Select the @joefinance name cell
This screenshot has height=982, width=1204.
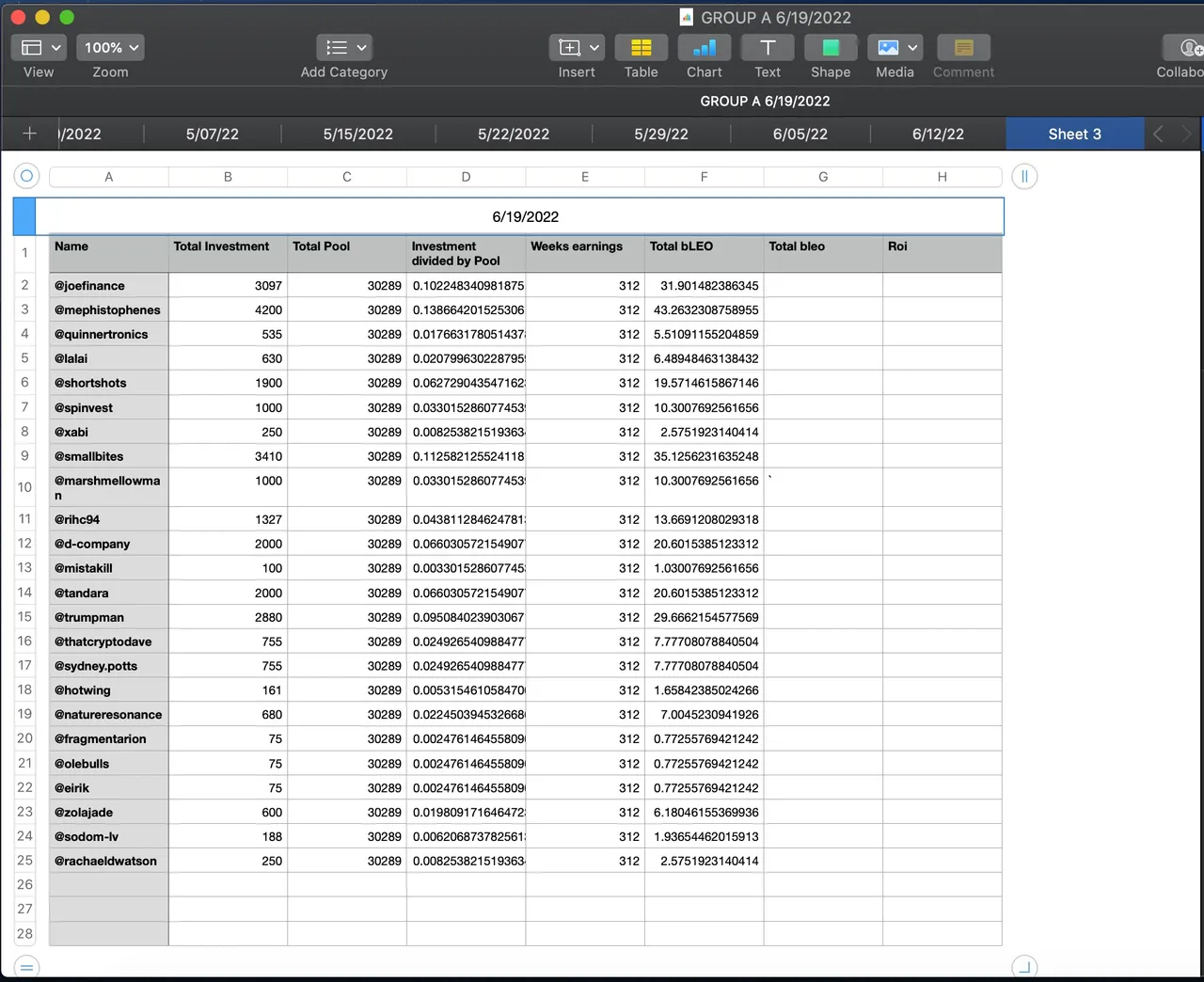tap(109, 285)
